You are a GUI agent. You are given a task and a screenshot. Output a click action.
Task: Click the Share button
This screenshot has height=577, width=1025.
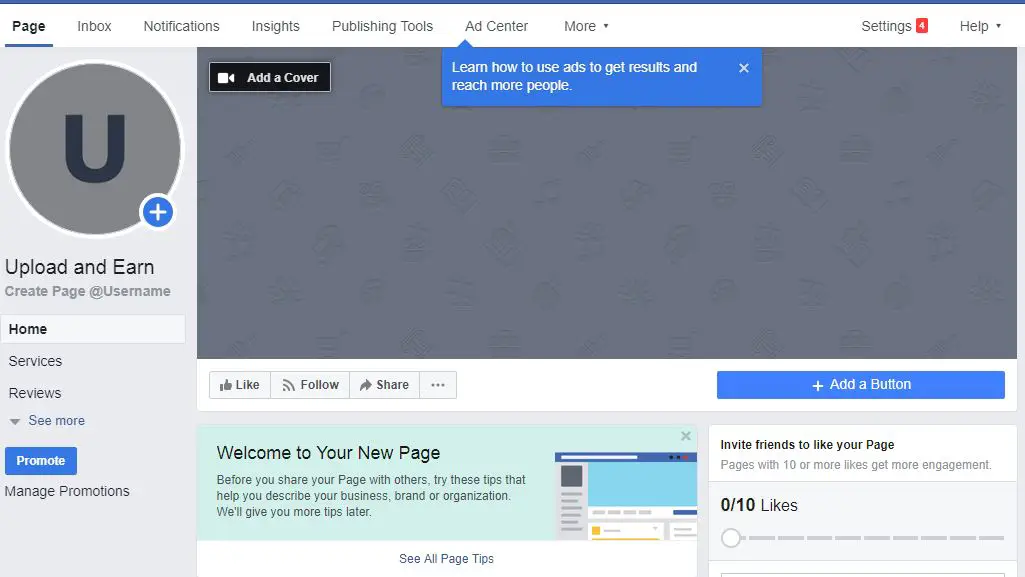pyautogui.click(x=384, y=385)
